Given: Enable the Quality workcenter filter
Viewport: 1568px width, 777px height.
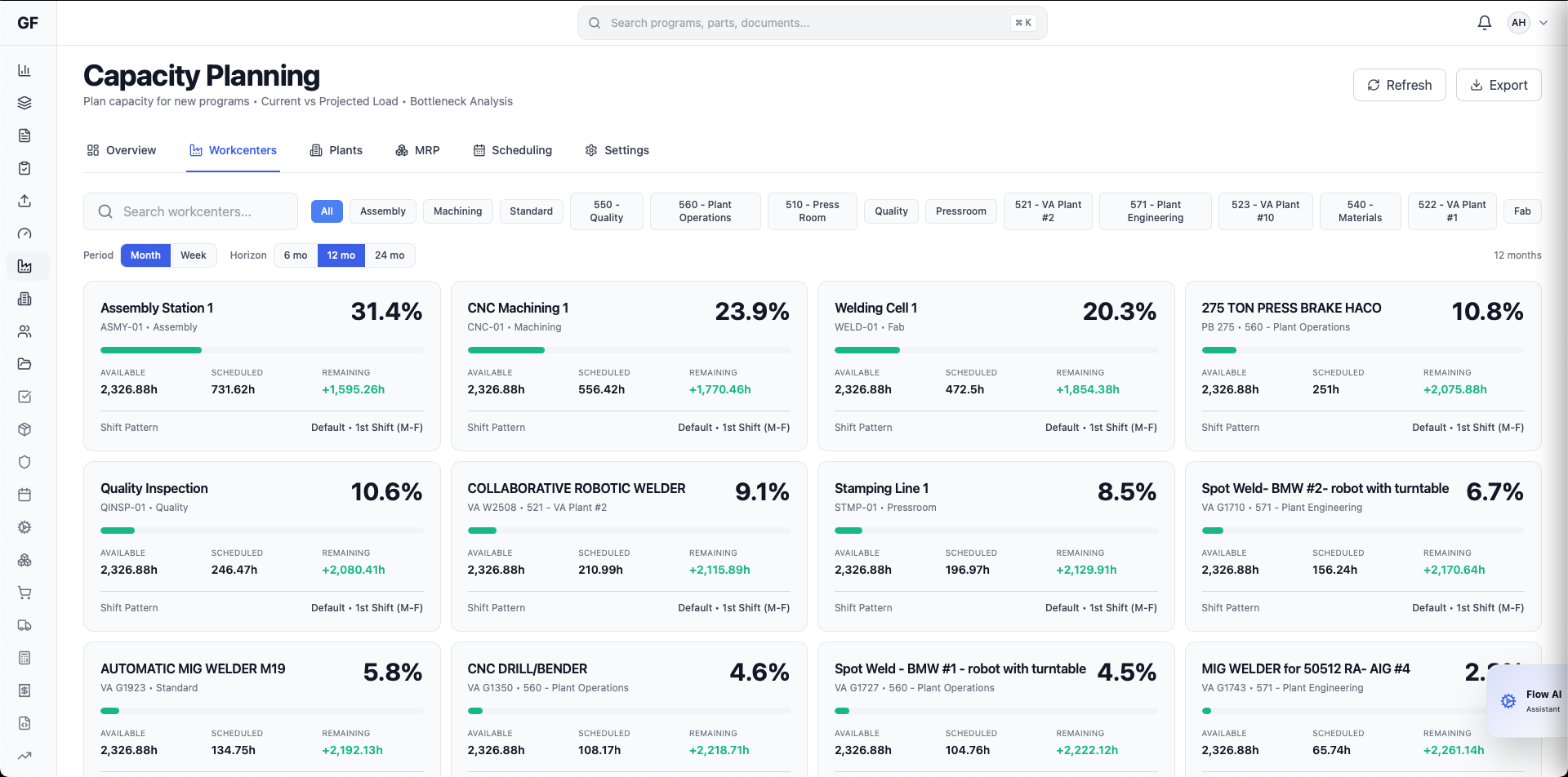Looking at the screenshot, I should pyautogui.click(x=891, y=211).
